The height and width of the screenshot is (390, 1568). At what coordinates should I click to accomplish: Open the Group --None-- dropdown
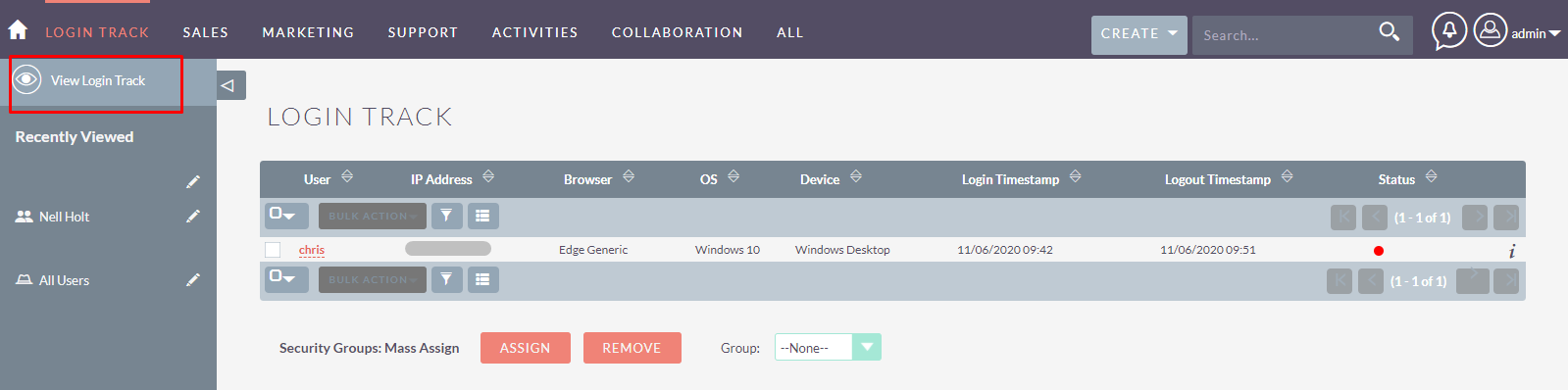tap(828, 347)
